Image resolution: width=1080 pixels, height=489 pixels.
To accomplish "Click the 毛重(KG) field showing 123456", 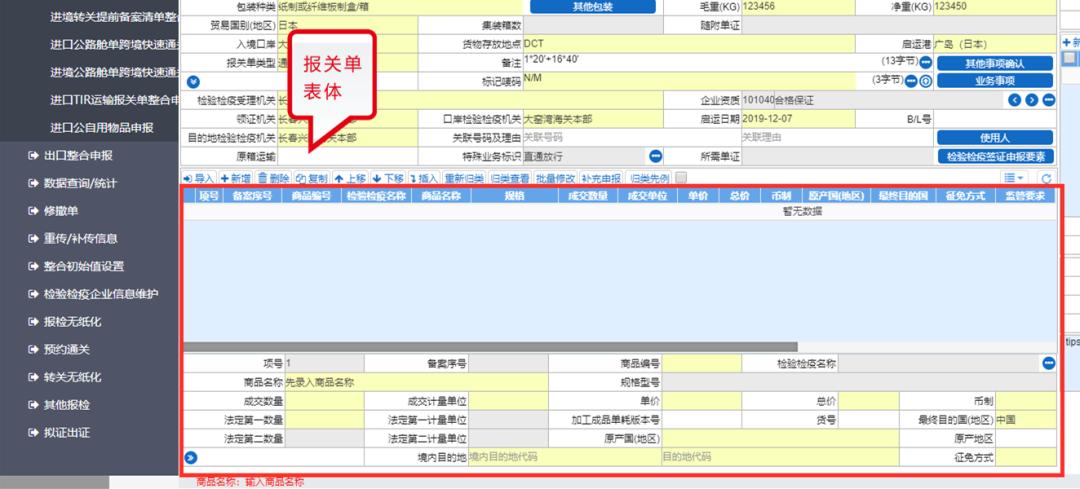I will [x=798, y=7].
